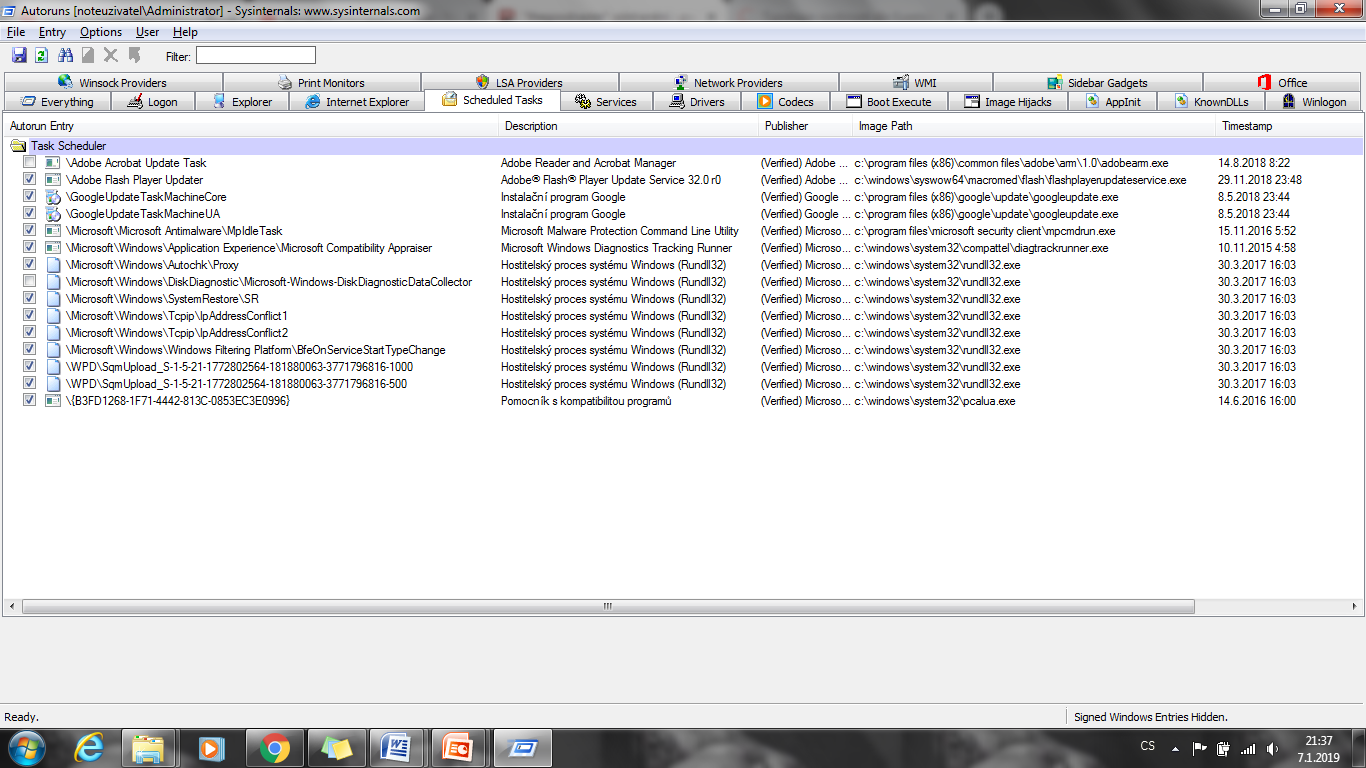This screenshot has width=1366, height=768.
Task: Click the green Refresh toolbar icon
Action: pos(42,55)
